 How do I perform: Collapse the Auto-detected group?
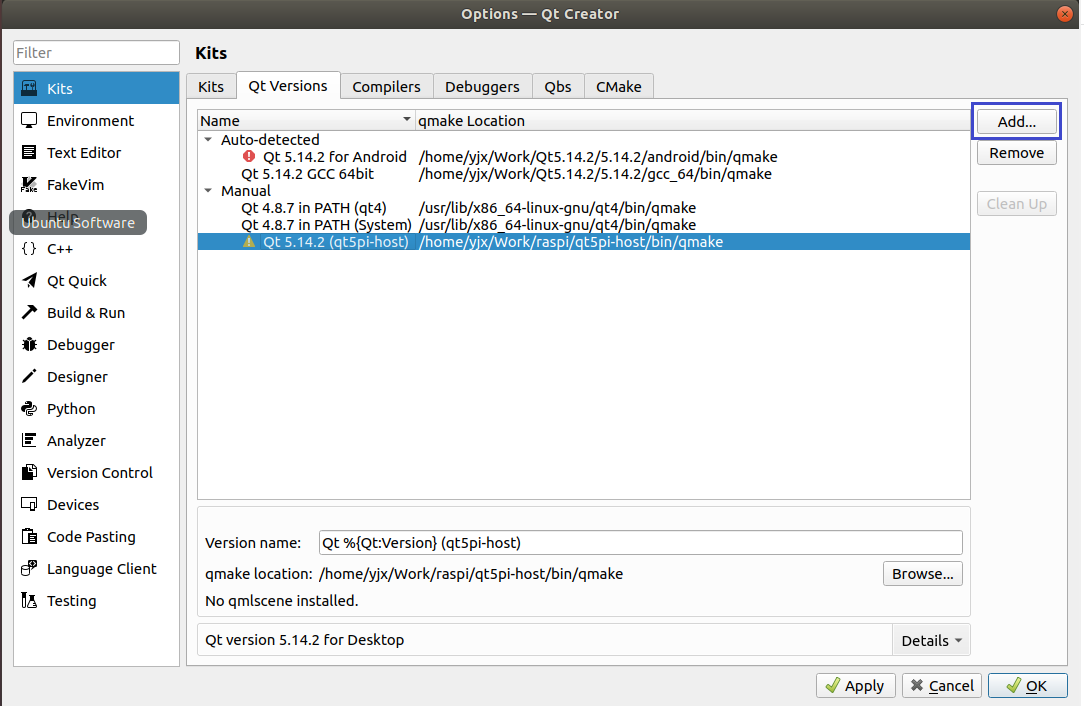(208, 140)
